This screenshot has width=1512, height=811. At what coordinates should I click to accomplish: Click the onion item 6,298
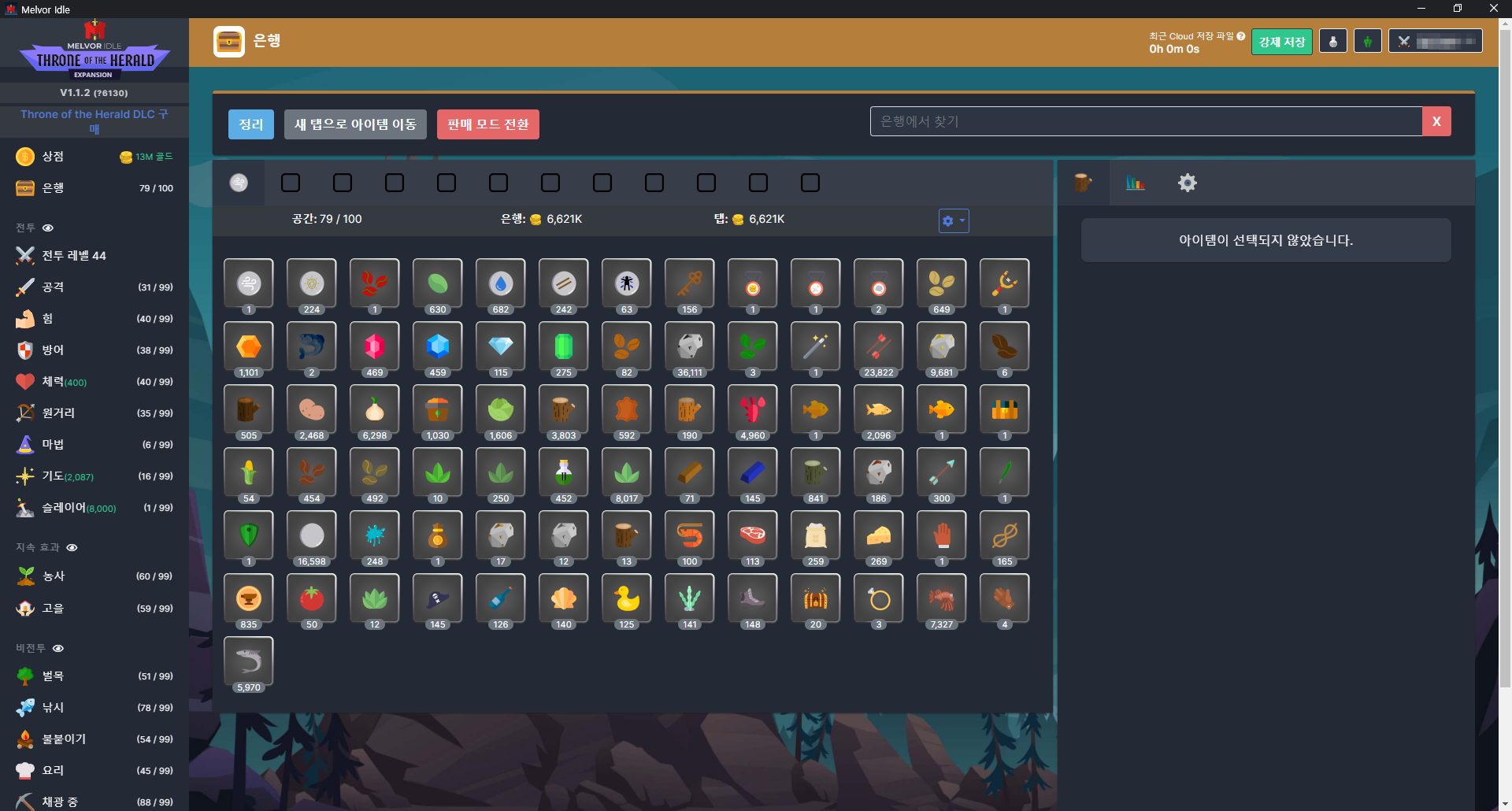375,409
